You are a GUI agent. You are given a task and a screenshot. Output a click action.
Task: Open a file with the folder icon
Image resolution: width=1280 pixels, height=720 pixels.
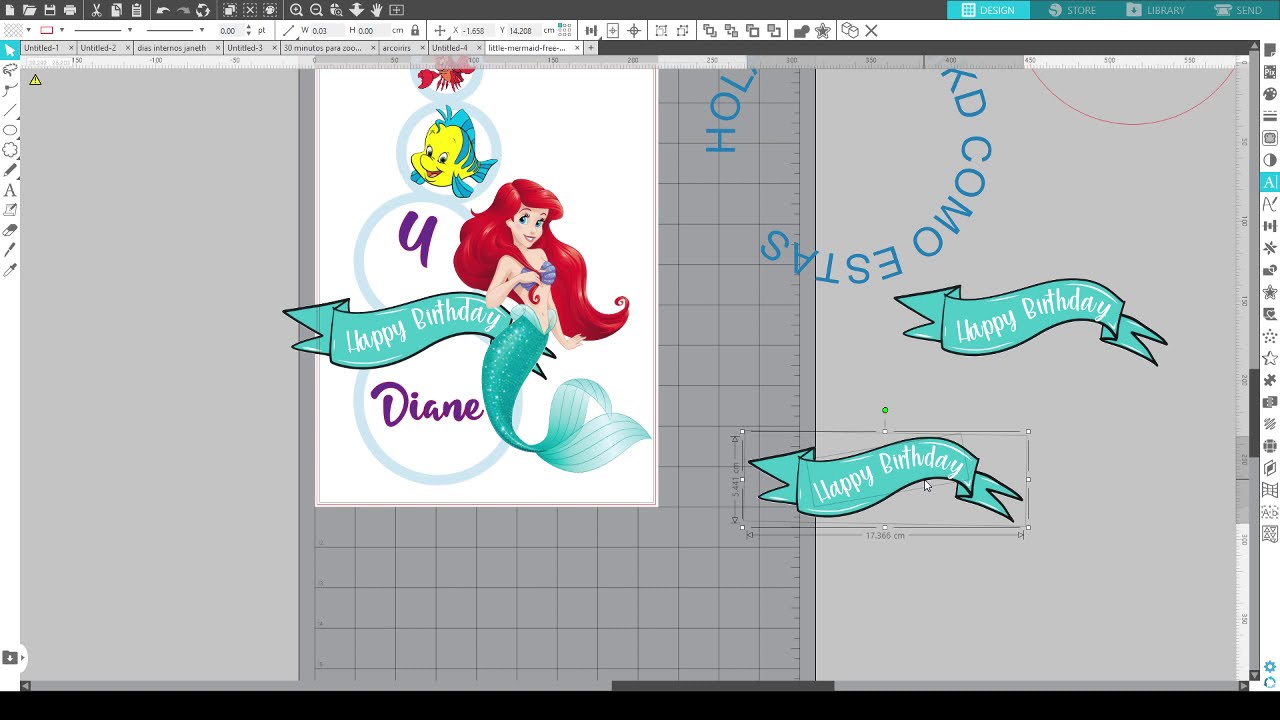[x=30, y=10]
